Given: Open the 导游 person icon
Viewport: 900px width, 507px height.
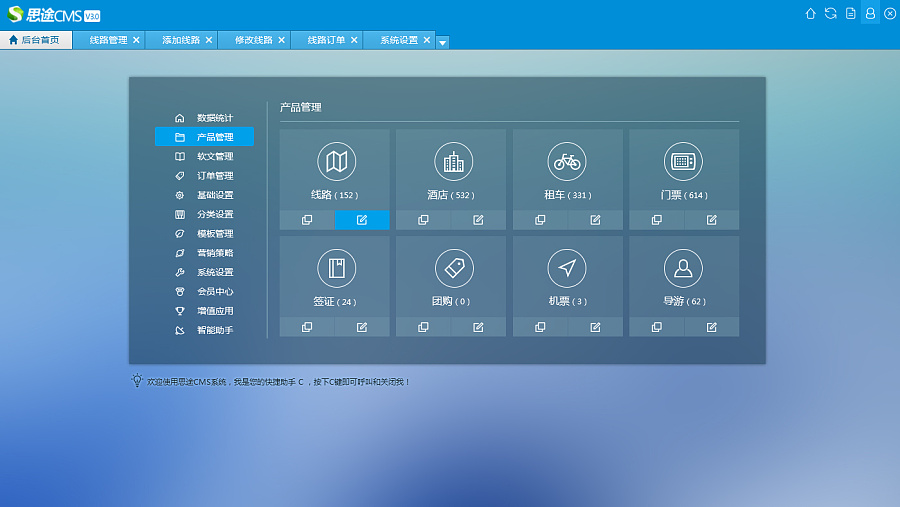Looking at the screenshot, I should click(x=683, y=268).
